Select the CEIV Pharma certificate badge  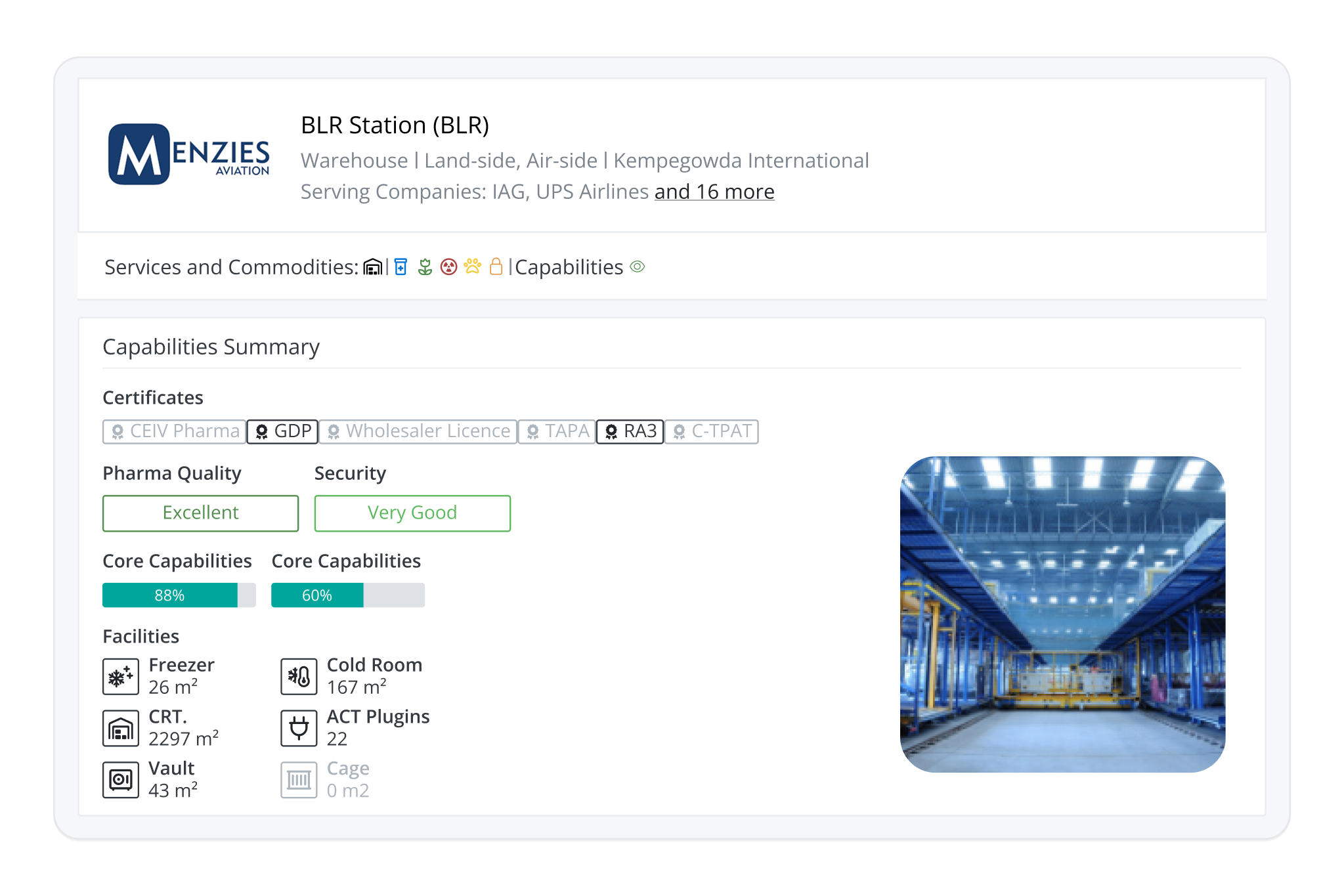175,431
